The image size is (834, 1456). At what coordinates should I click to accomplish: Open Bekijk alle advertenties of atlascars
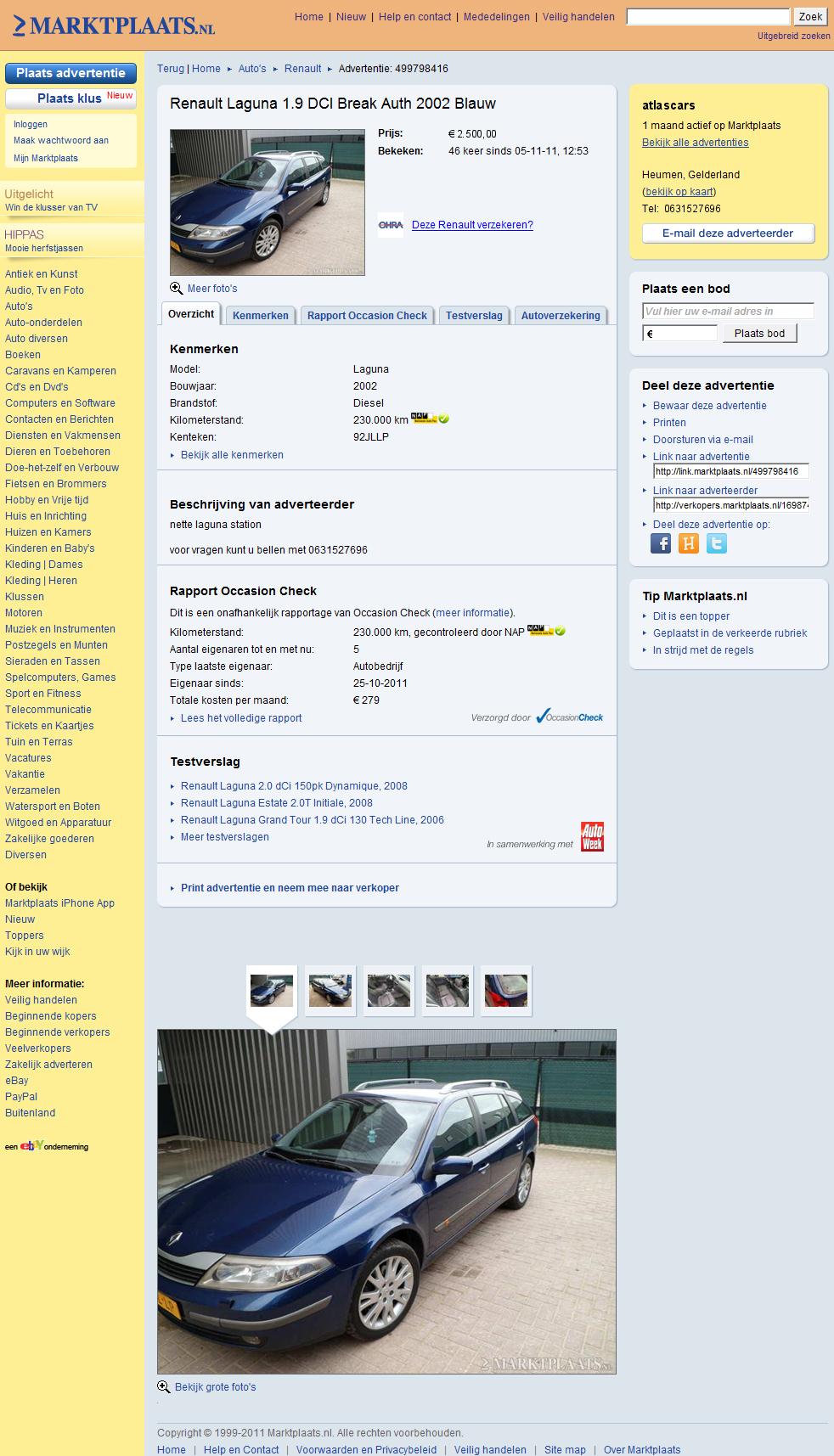tap(696, 143)
